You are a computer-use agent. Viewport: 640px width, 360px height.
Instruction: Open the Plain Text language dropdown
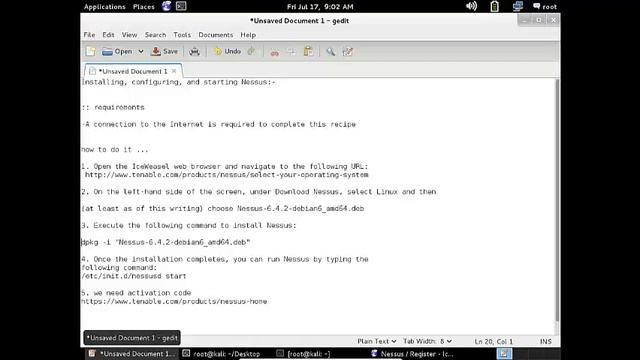tap(376, 341)
